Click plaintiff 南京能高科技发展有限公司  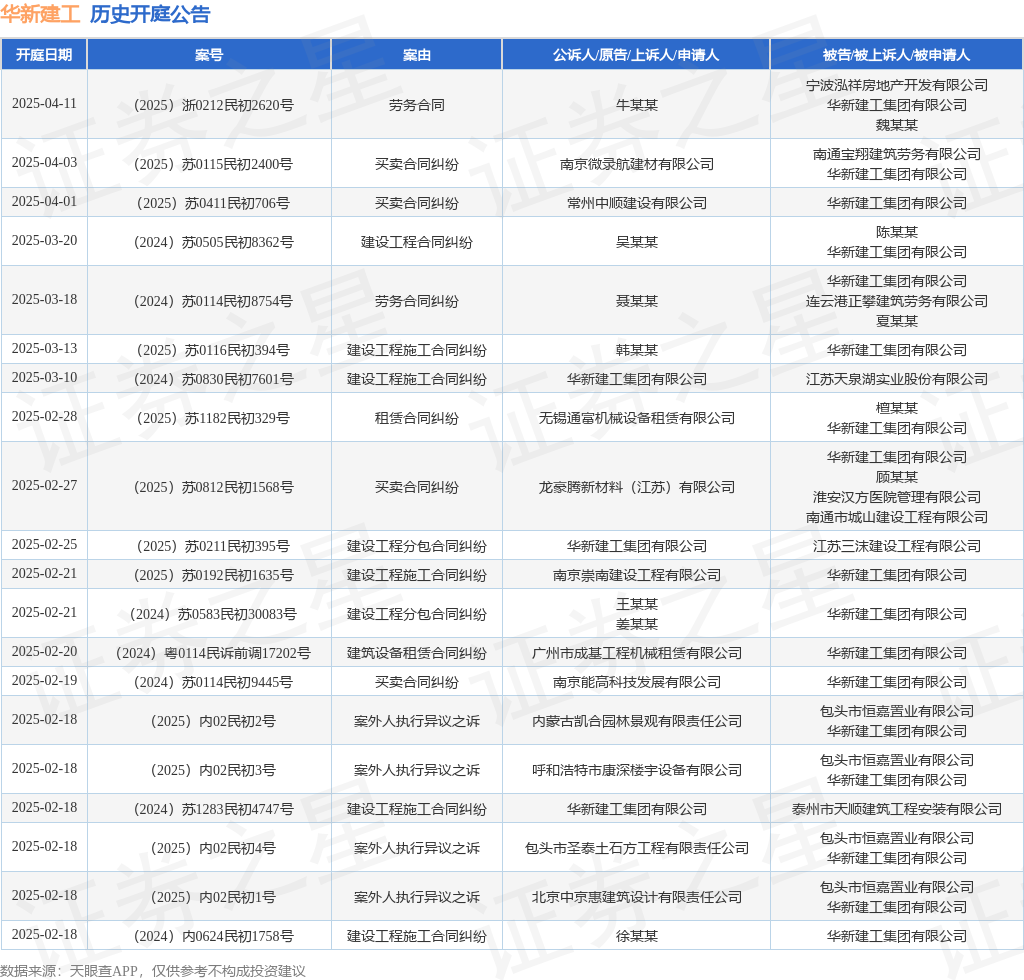coord(637,682)
